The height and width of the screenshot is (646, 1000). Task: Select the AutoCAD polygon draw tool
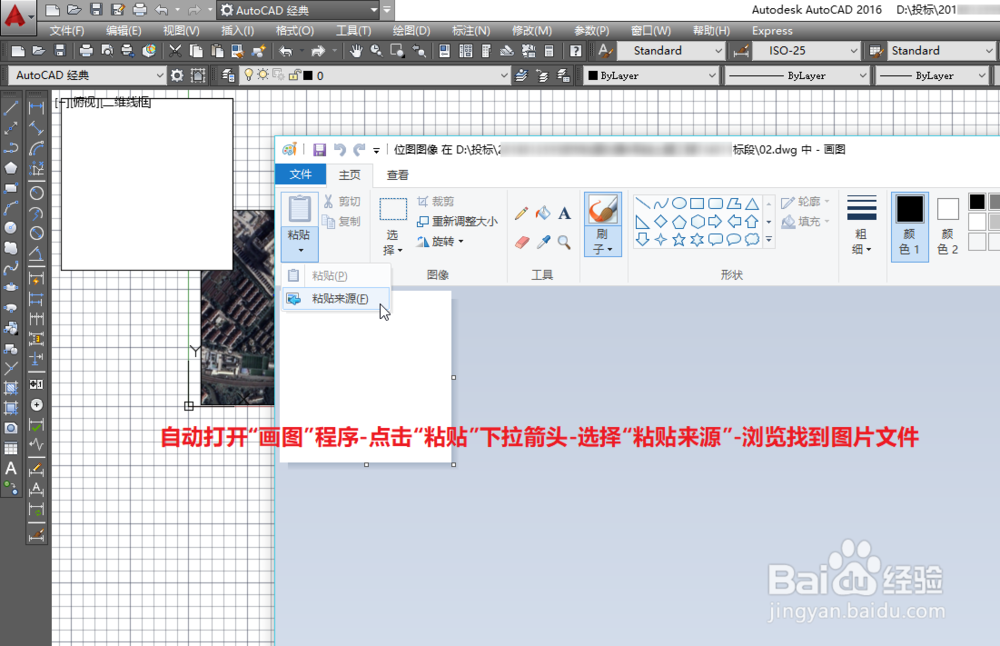pos(11,168)
